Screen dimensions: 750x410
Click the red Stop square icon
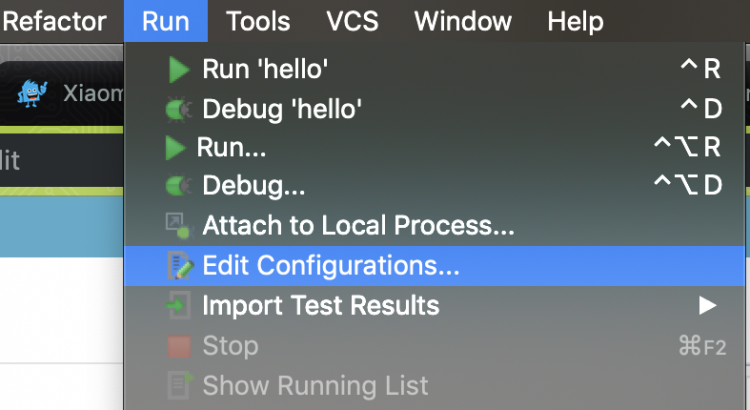pos(179,346)
